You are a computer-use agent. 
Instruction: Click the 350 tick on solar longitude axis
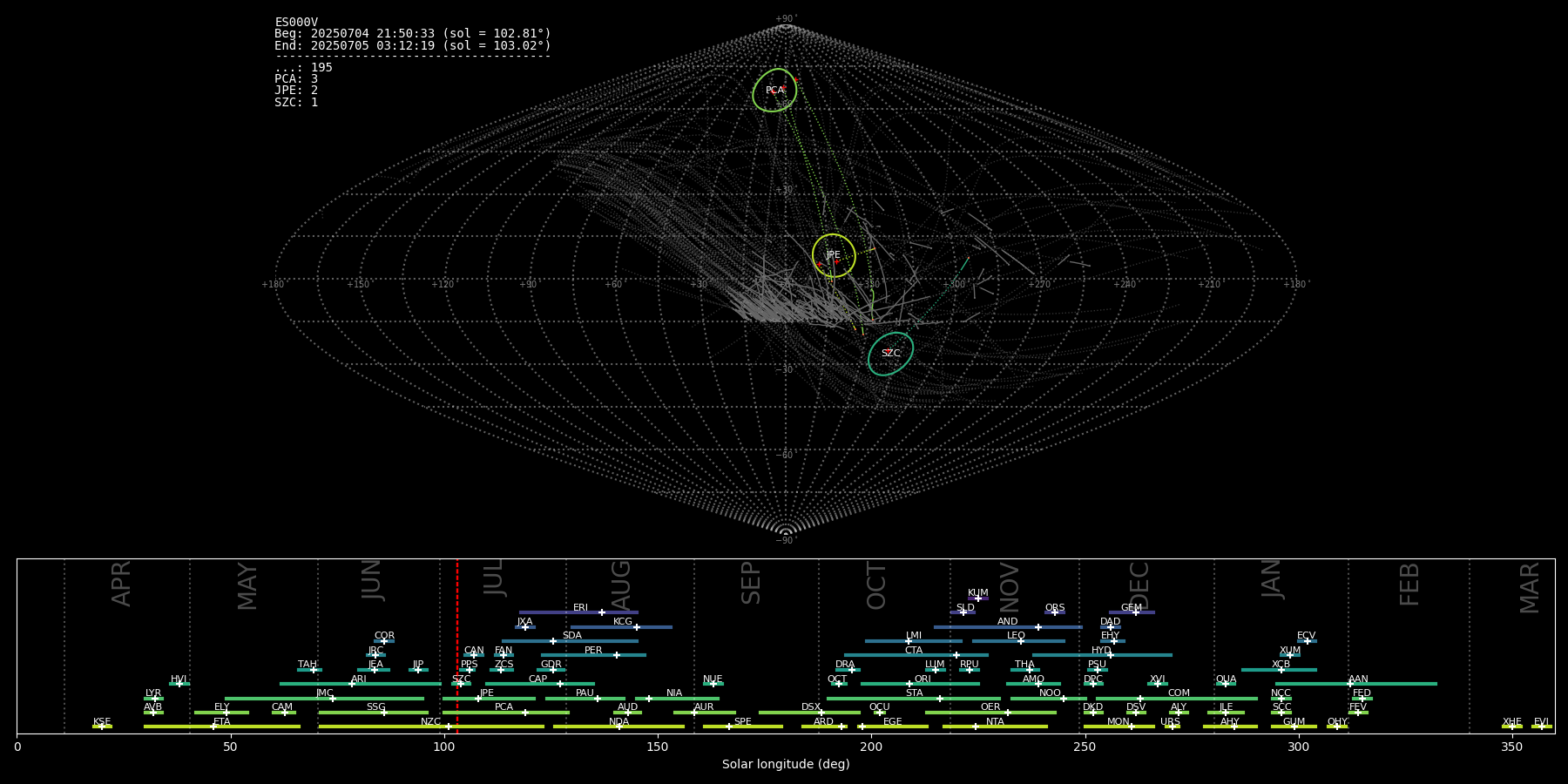tap(1512, 747)
